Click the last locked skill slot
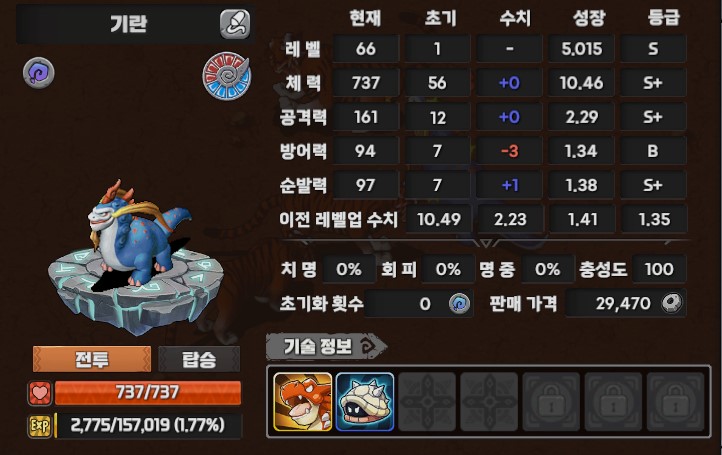Viewport: 722px width, 455px height. click(675, 402)
